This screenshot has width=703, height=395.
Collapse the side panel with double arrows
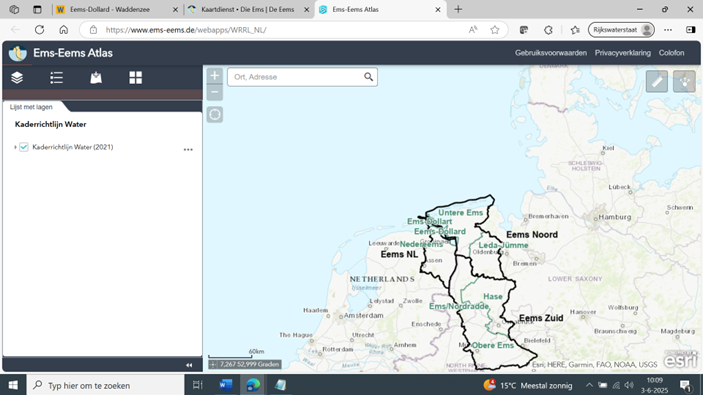point(189,365)
